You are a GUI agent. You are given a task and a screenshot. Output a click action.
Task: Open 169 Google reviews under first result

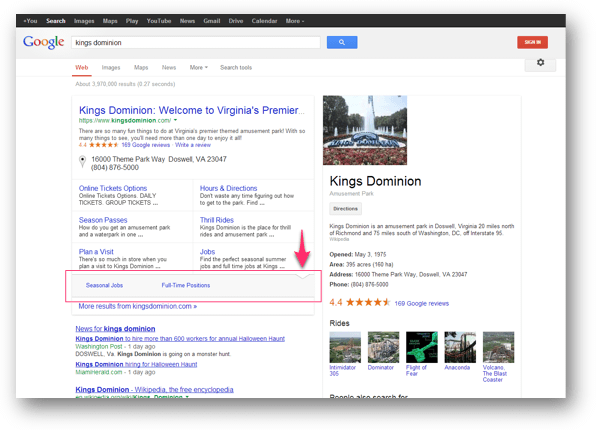point(146,145)
